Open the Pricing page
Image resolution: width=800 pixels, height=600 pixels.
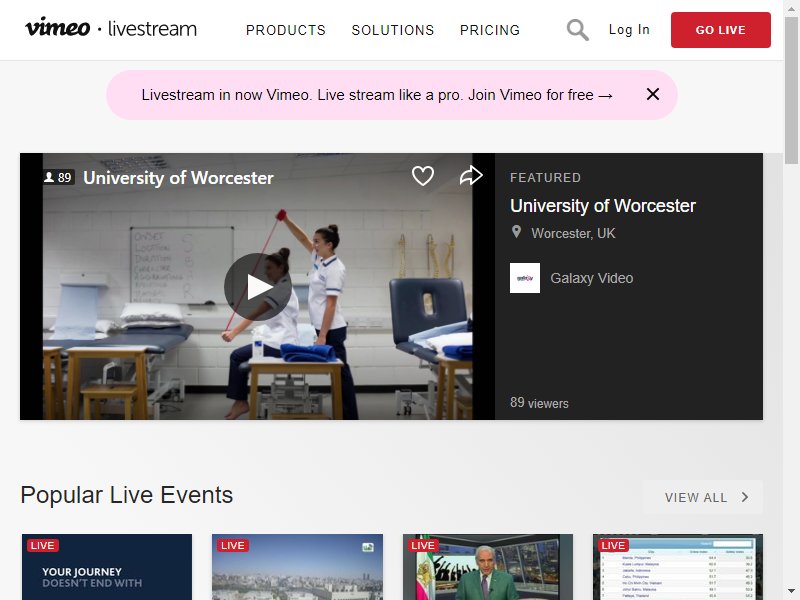(490, 30)
